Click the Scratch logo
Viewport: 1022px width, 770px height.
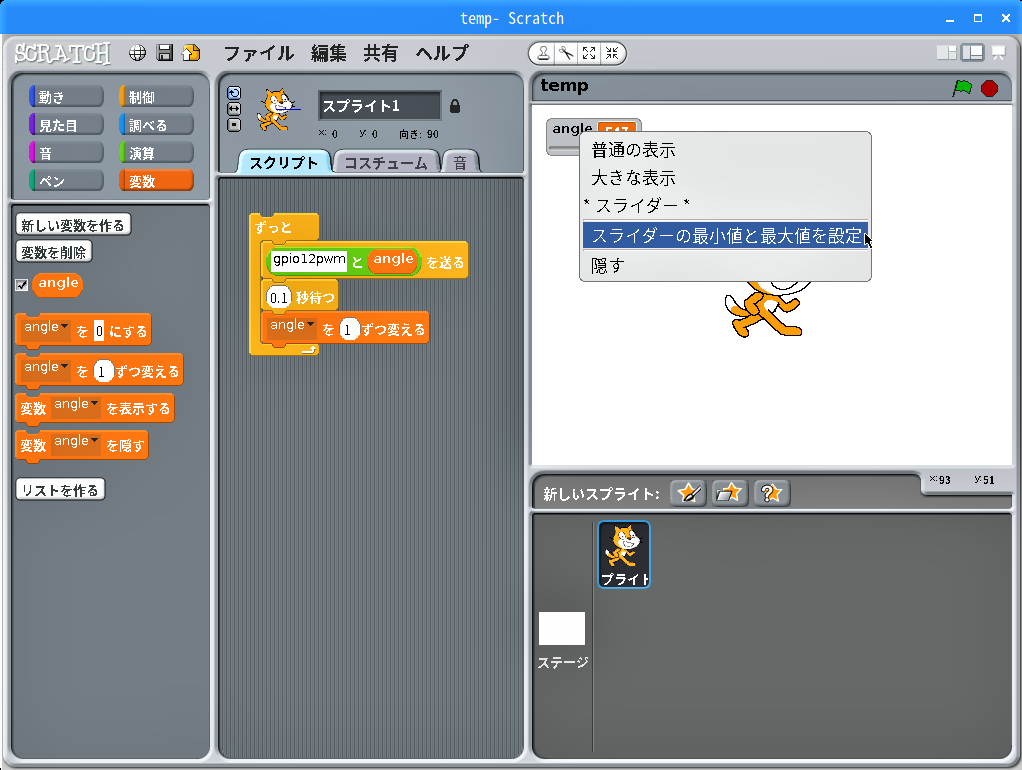point(63,53)
